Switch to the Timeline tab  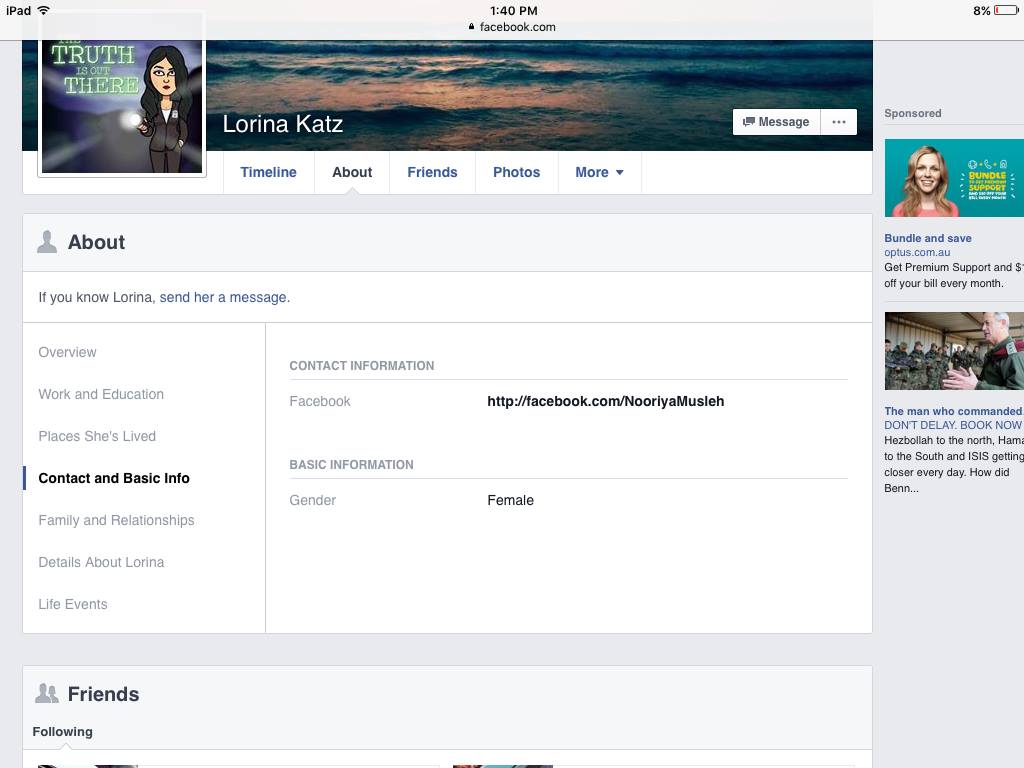pyautogui.click(x=268, y=172)
